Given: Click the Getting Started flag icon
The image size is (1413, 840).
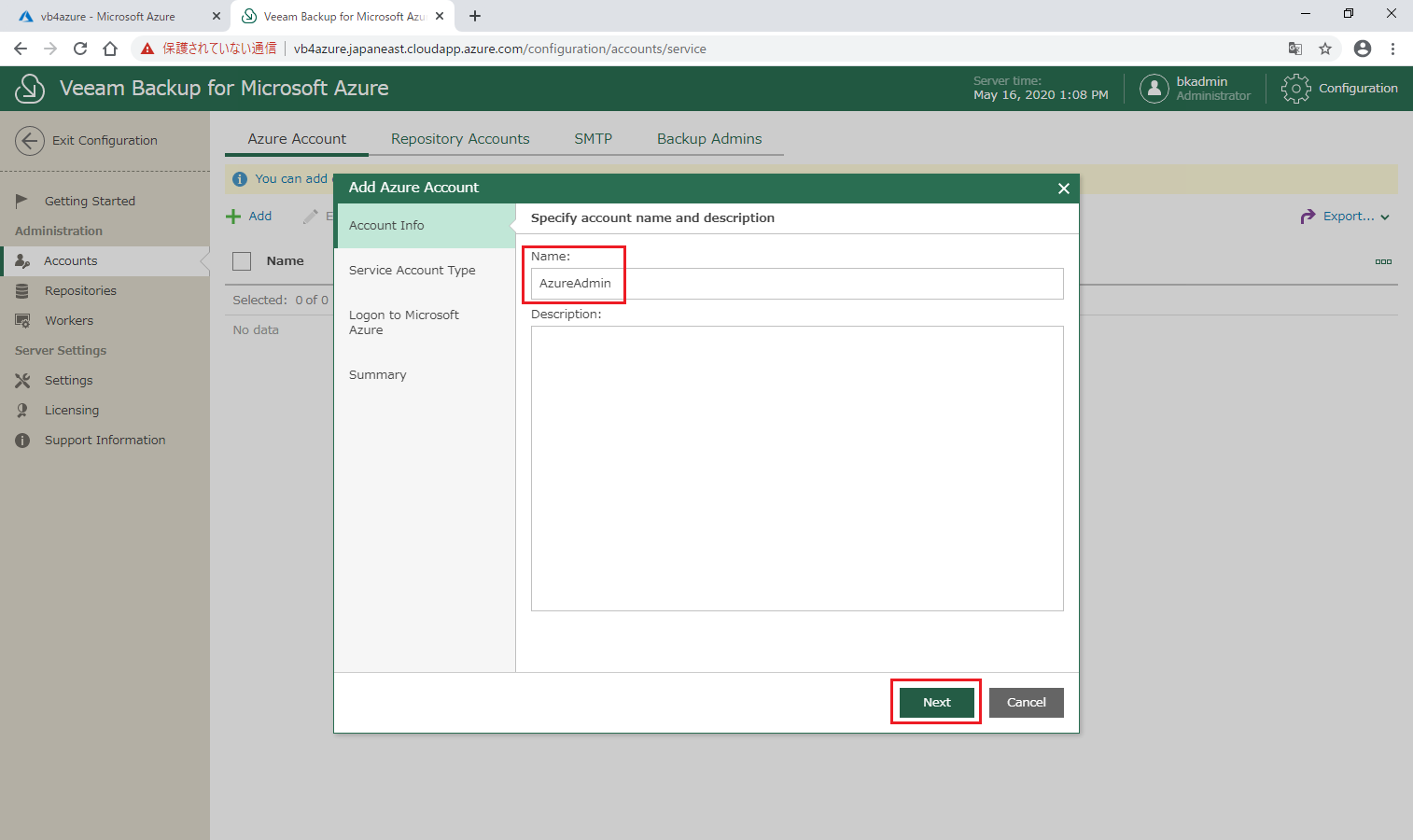Looking at the screenshot, I should coord(22,201).
